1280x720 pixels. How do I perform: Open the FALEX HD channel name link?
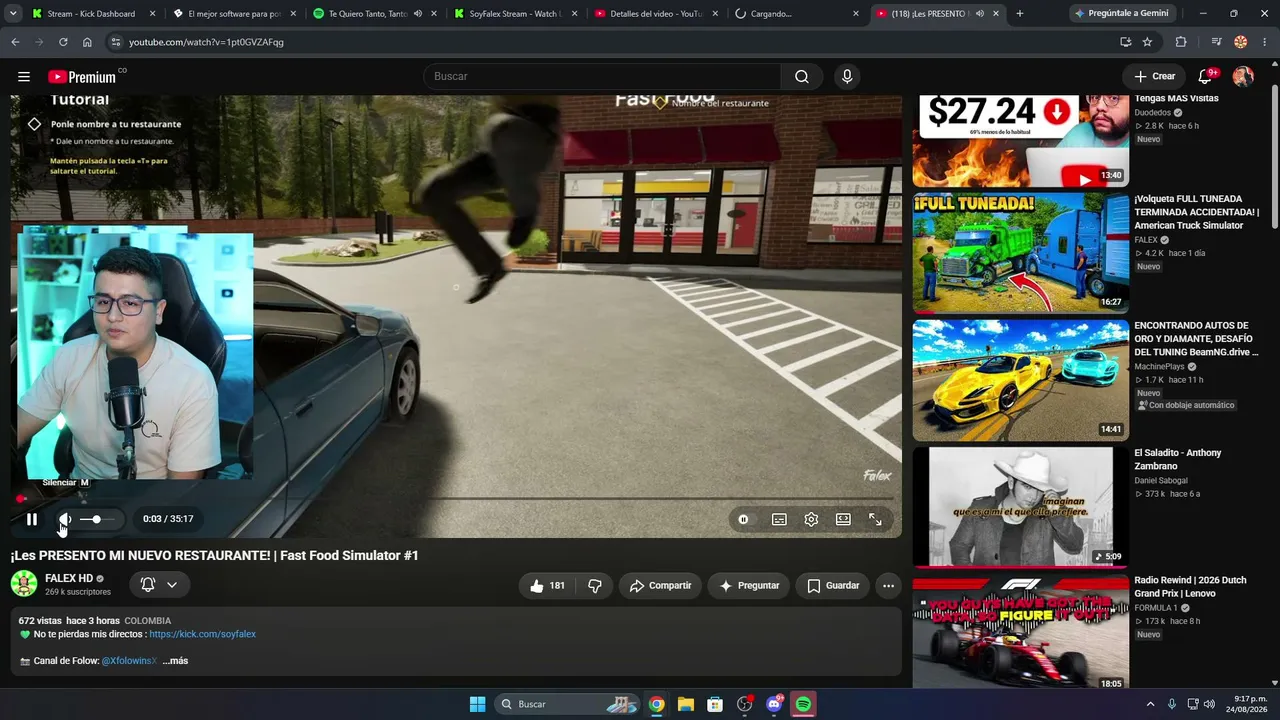[69, 578]
